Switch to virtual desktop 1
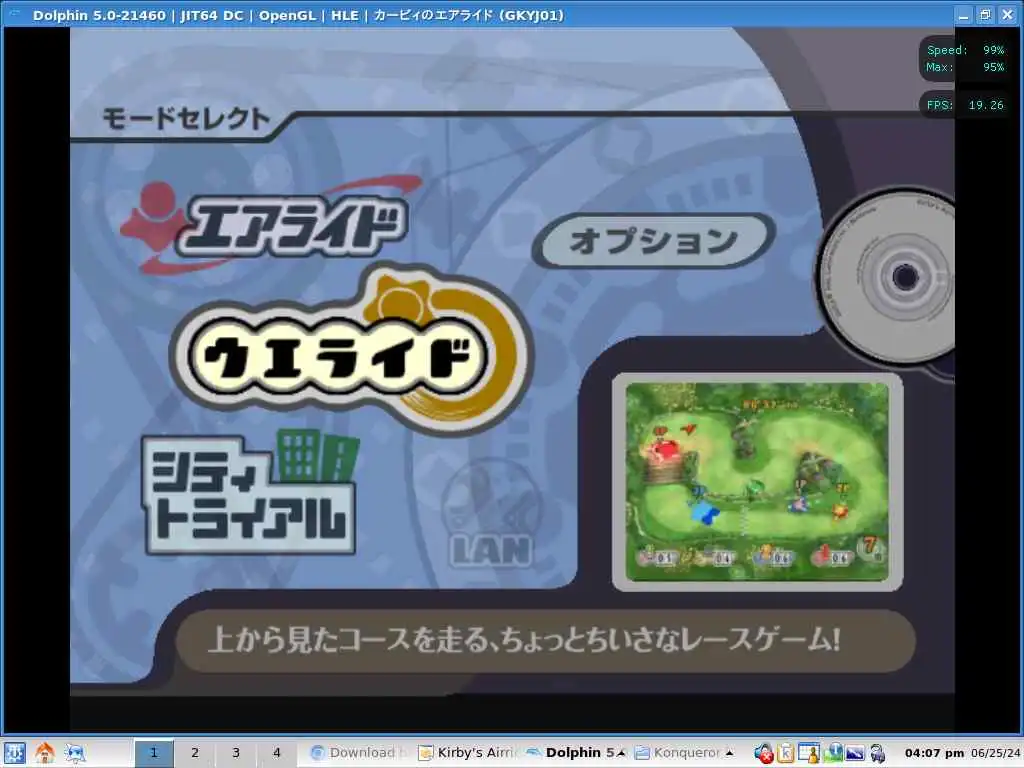The image size is (1024, 768). [x=154, y=753]
